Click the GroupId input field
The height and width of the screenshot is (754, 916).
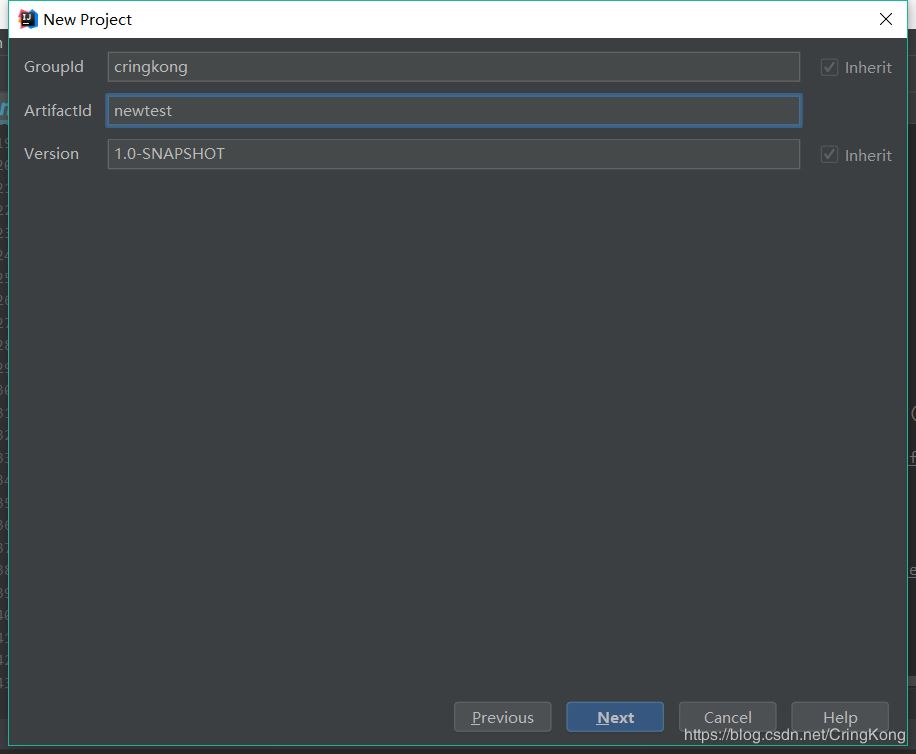pyautogui.click(x=453, y=67)
